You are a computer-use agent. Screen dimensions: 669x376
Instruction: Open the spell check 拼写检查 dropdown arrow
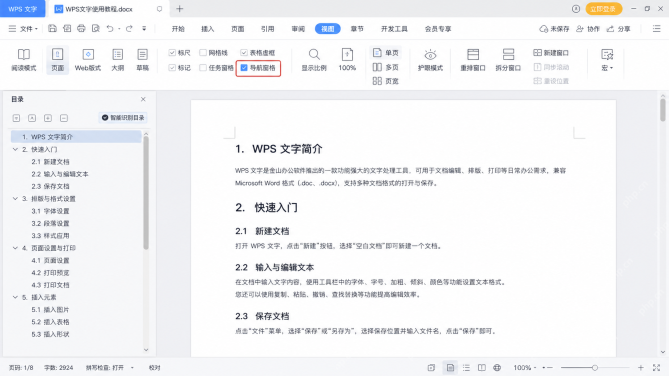point(132,367)
